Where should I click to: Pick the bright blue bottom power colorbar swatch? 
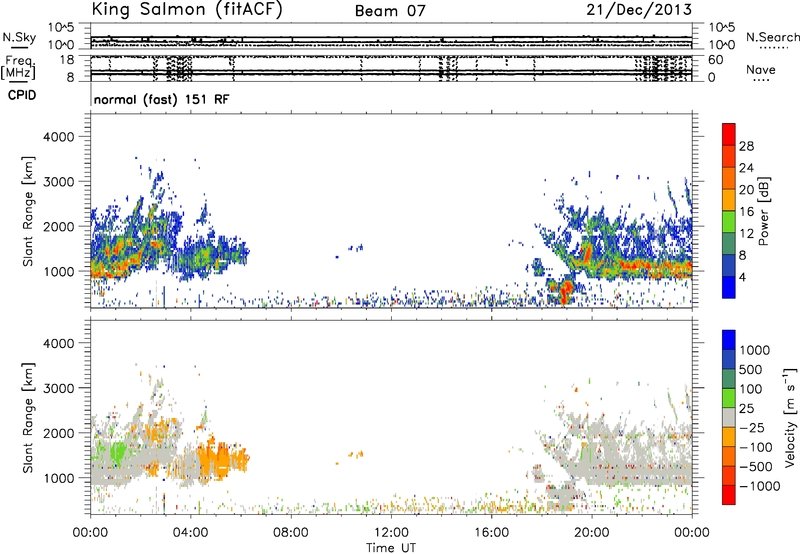coord(729,287)
